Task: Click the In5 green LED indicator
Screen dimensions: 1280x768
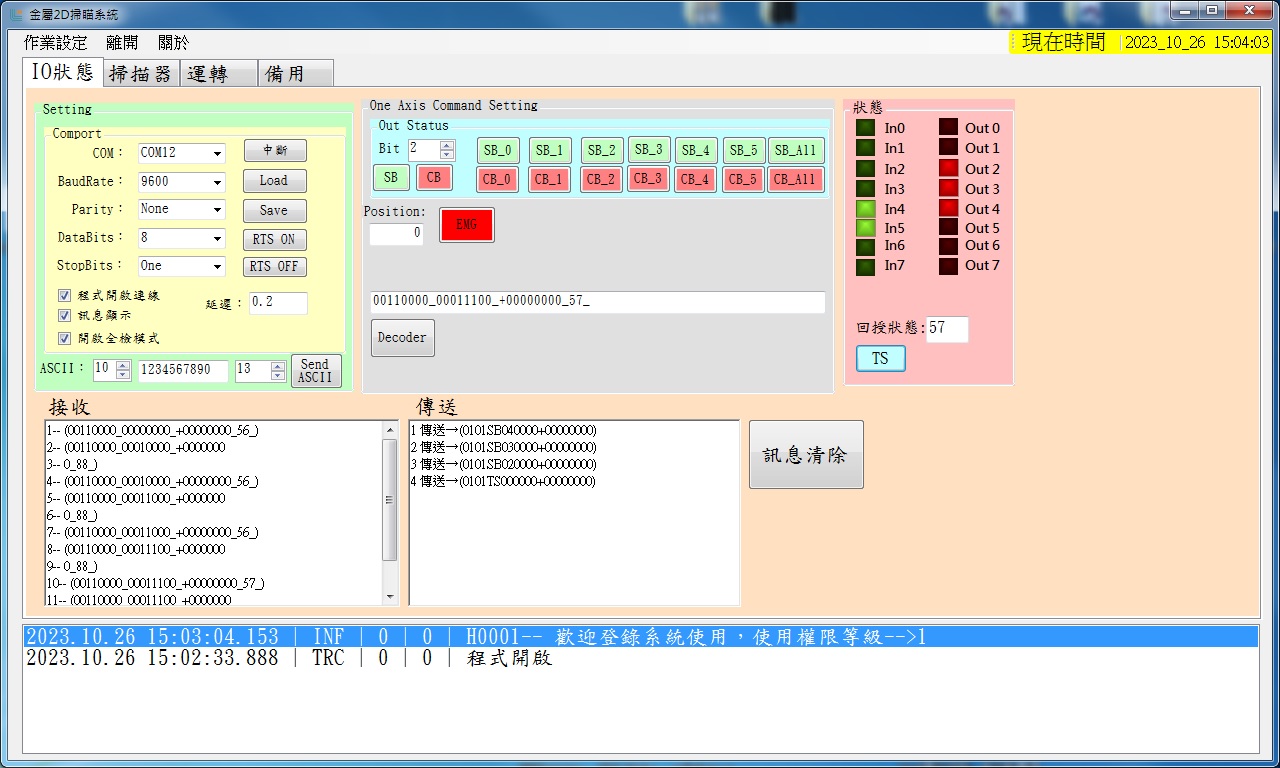Action: (866, 228)
